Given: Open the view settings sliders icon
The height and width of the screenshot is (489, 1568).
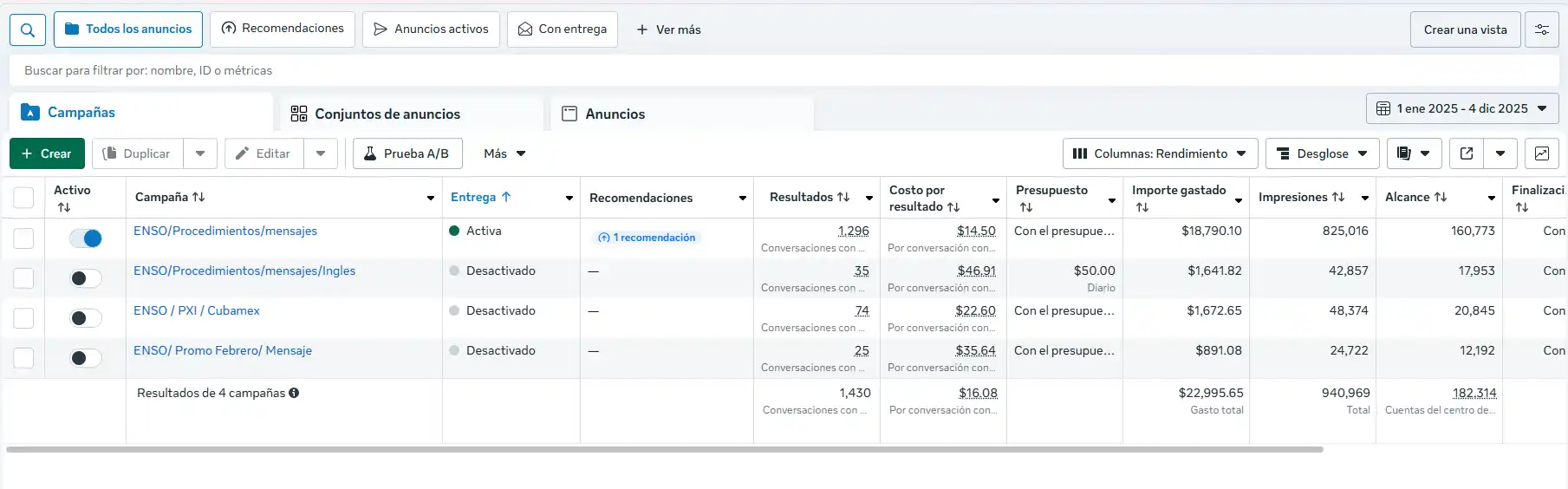Looking at the screenshot, I should coord(1541,29).
